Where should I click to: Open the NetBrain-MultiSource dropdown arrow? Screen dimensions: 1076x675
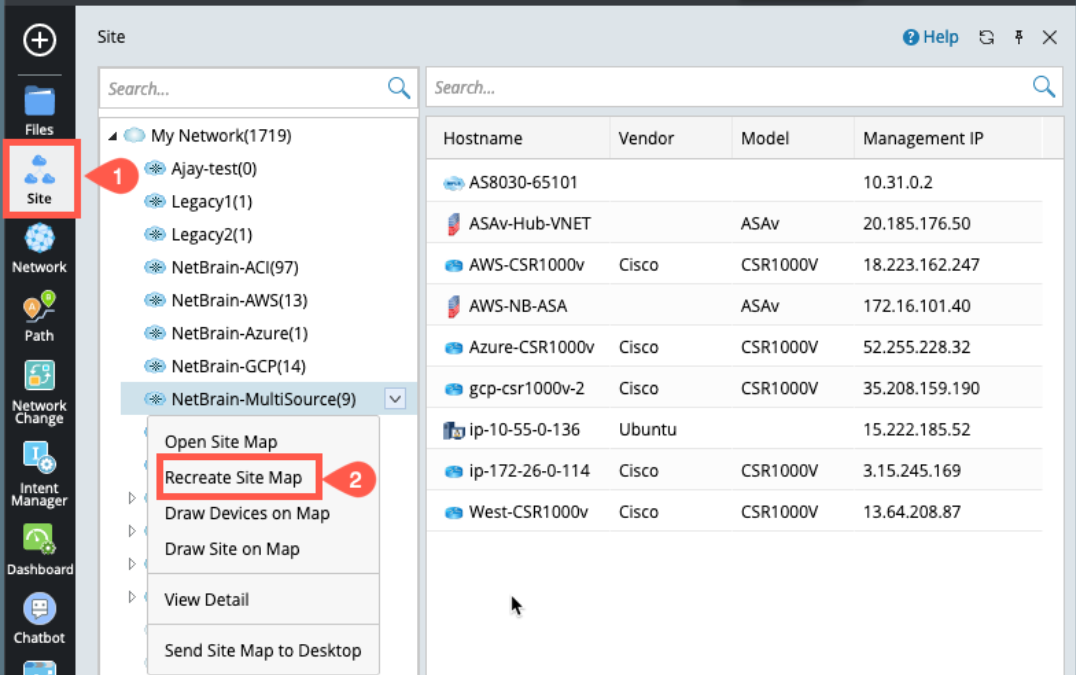tap(395, 399)
